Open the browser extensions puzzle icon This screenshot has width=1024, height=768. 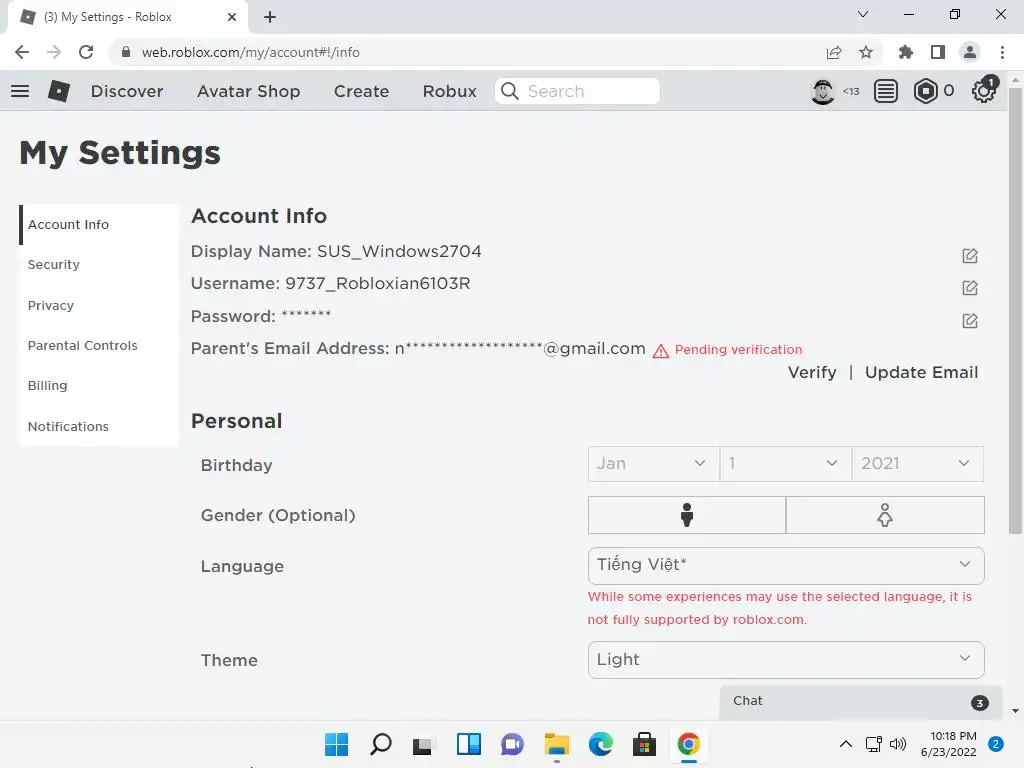click(x=906, y=52)
